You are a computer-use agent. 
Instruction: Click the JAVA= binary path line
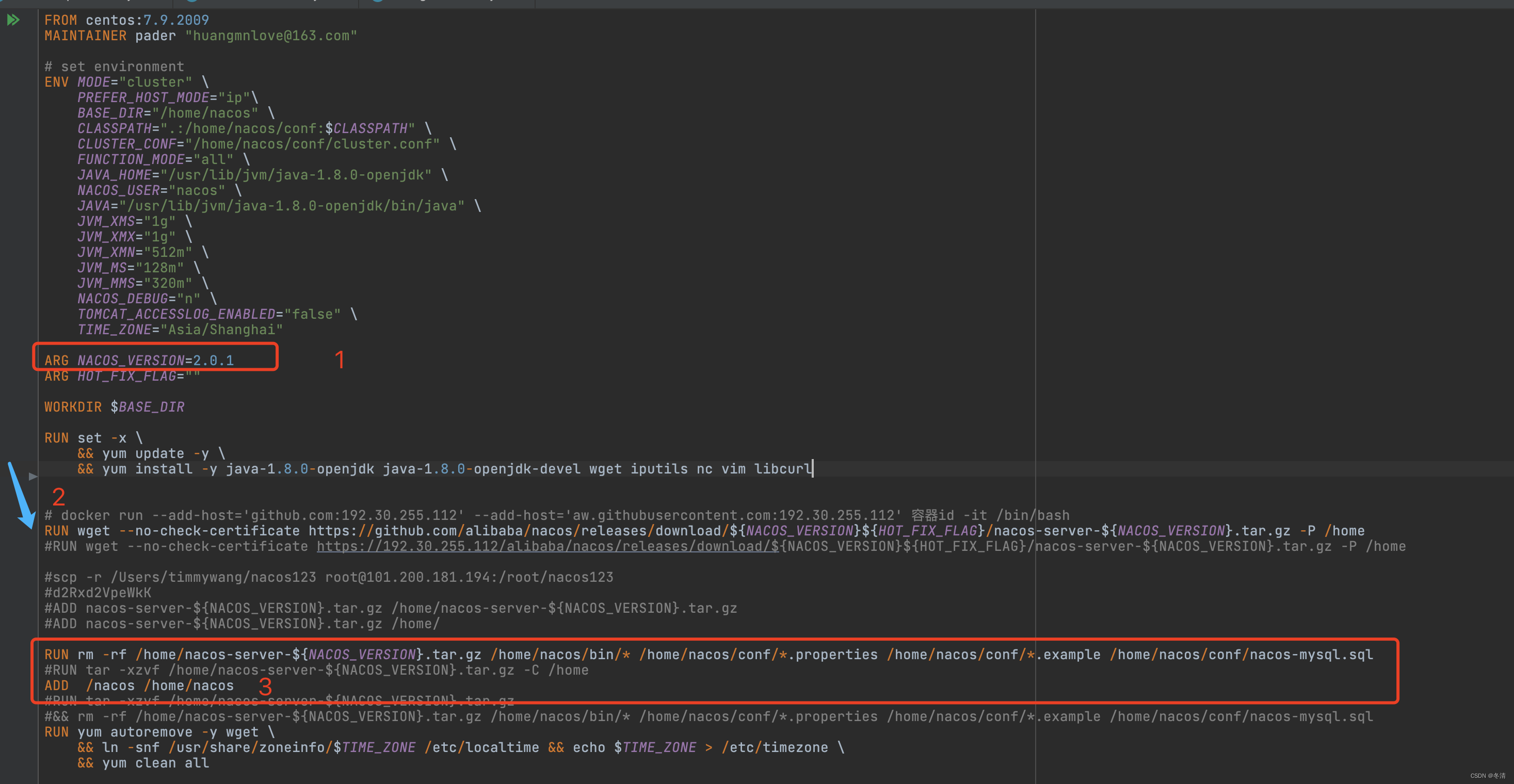[279, 206]
